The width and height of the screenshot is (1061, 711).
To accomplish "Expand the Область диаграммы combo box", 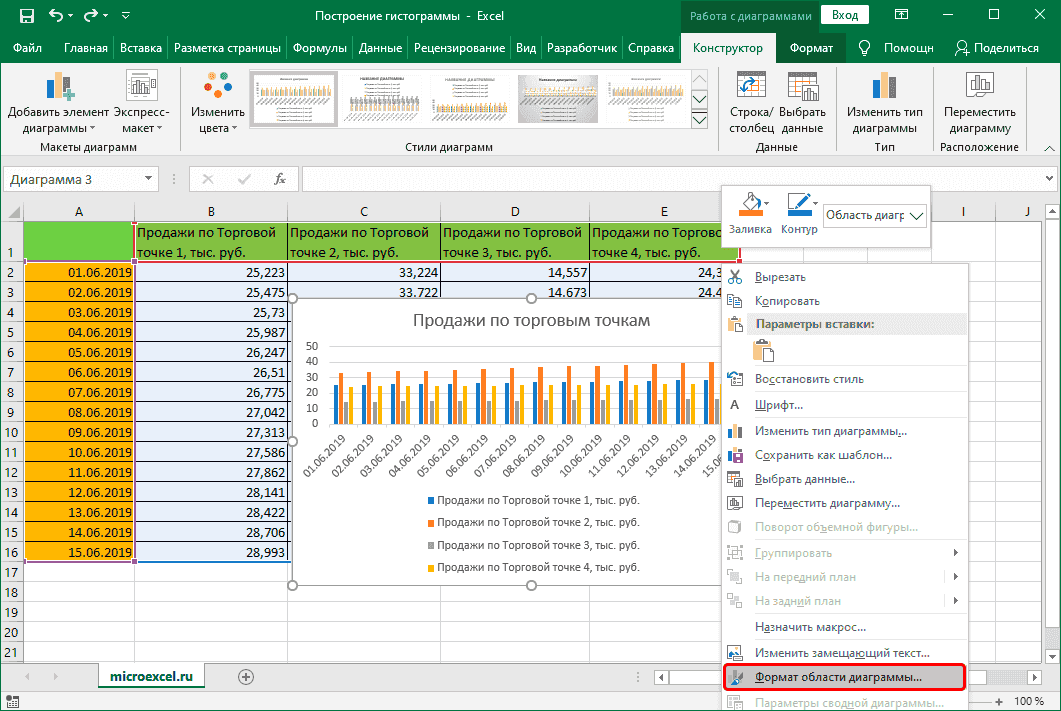I will 916,215.
